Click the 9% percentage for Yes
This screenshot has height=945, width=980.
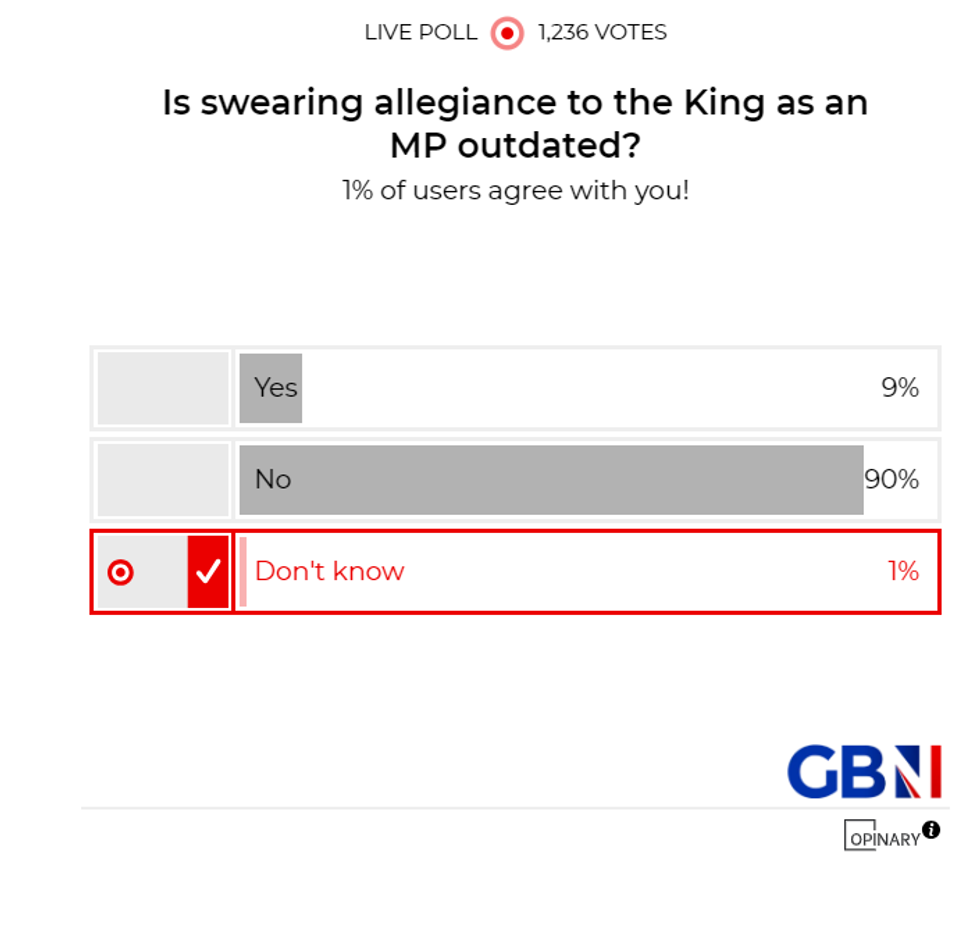click(900, 388)
